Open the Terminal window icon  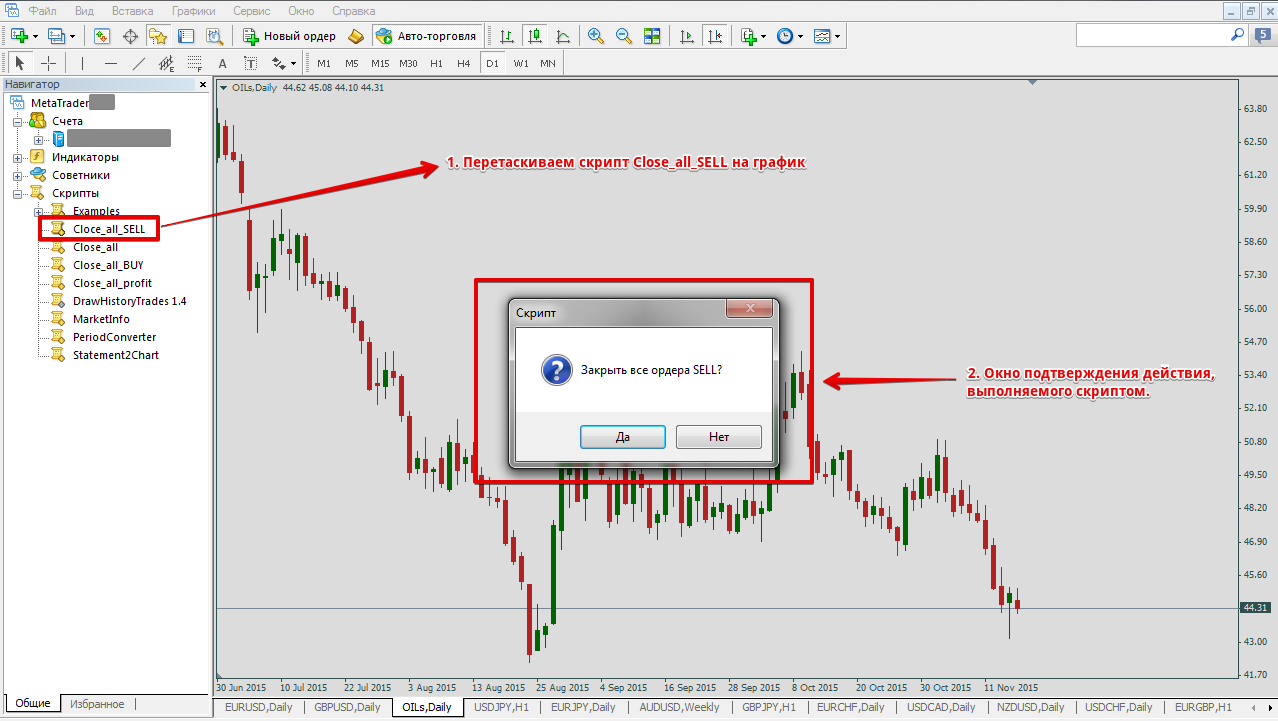pyautogui.click(x=186, y=36)
